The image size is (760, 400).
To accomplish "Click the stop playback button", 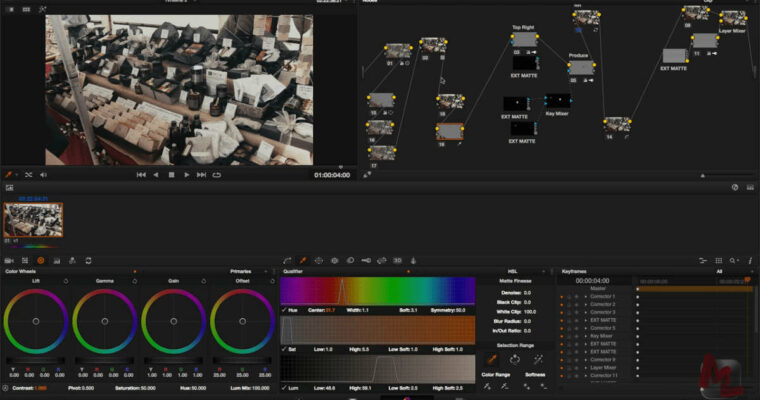I will pyautogui.click(x=171, y=175).
